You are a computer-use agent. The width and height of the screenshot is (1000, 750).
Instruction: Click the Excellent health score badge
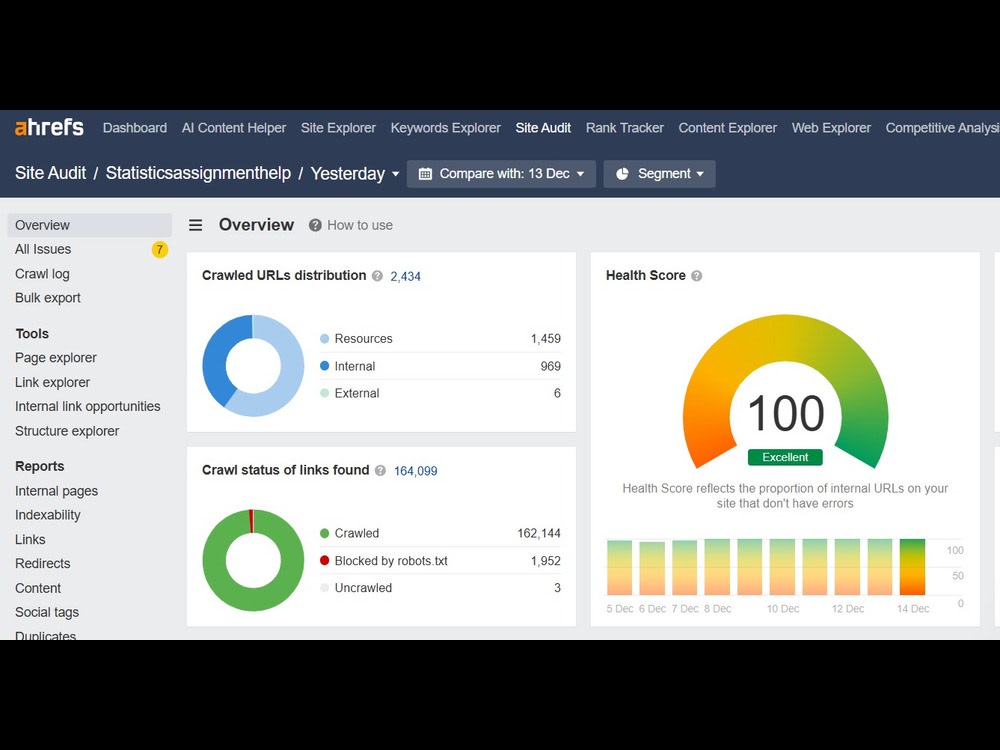(x=785, y=457)
